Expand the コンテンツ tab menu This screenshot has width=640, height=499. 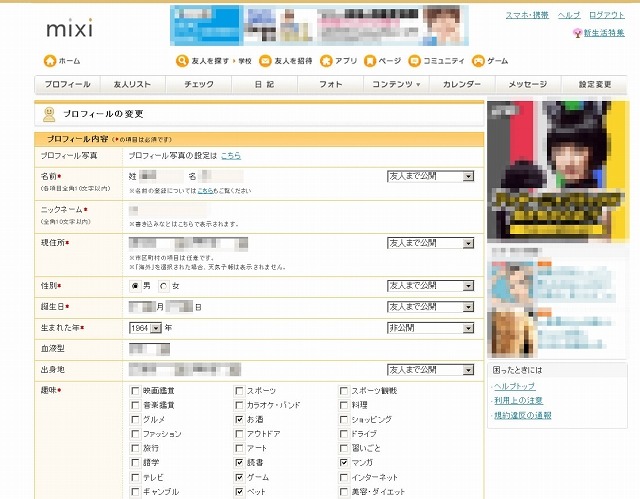[x=396, y=84]
